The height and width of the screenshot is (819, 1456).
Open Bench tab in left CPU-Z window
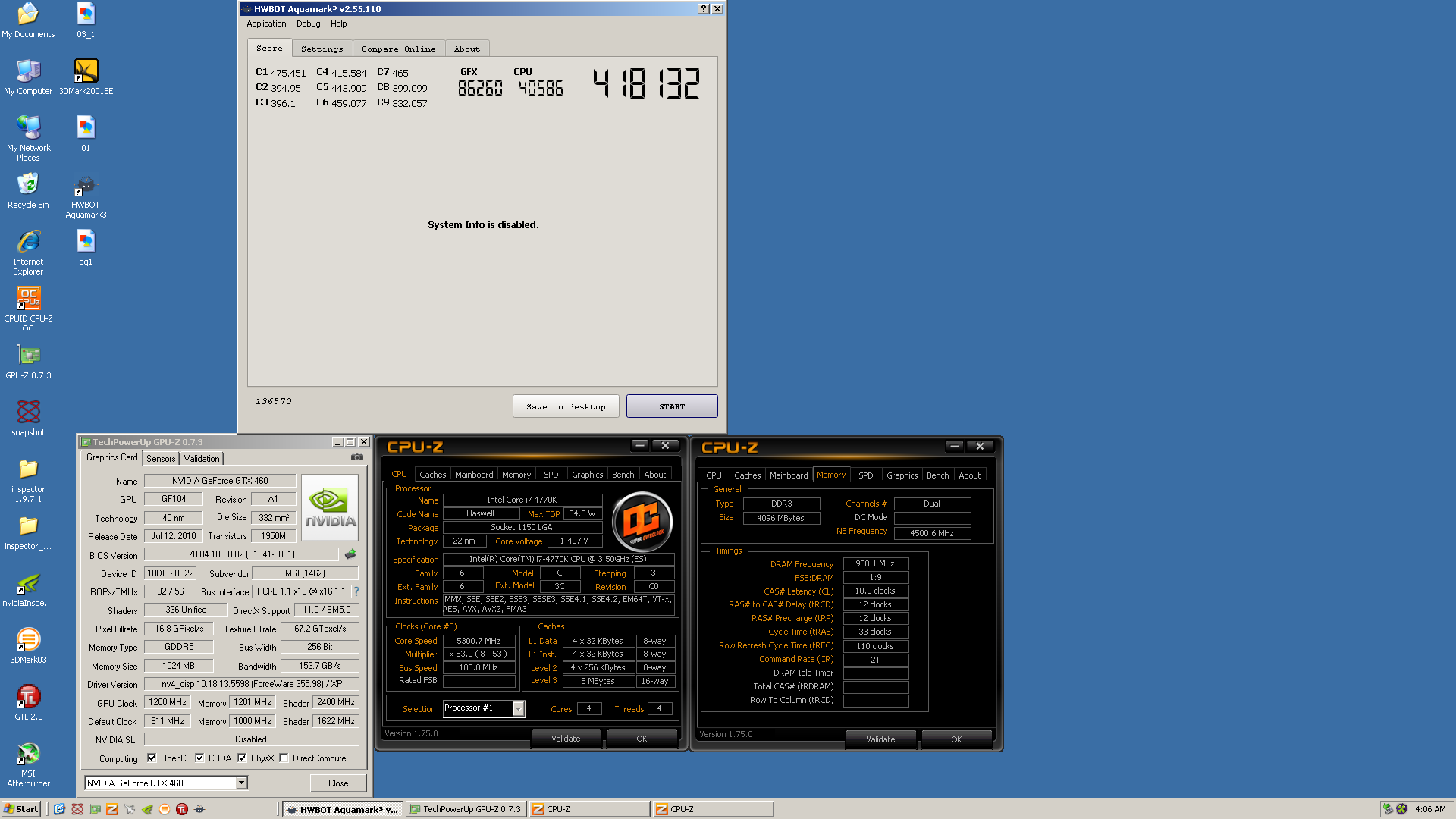point(623,475)
